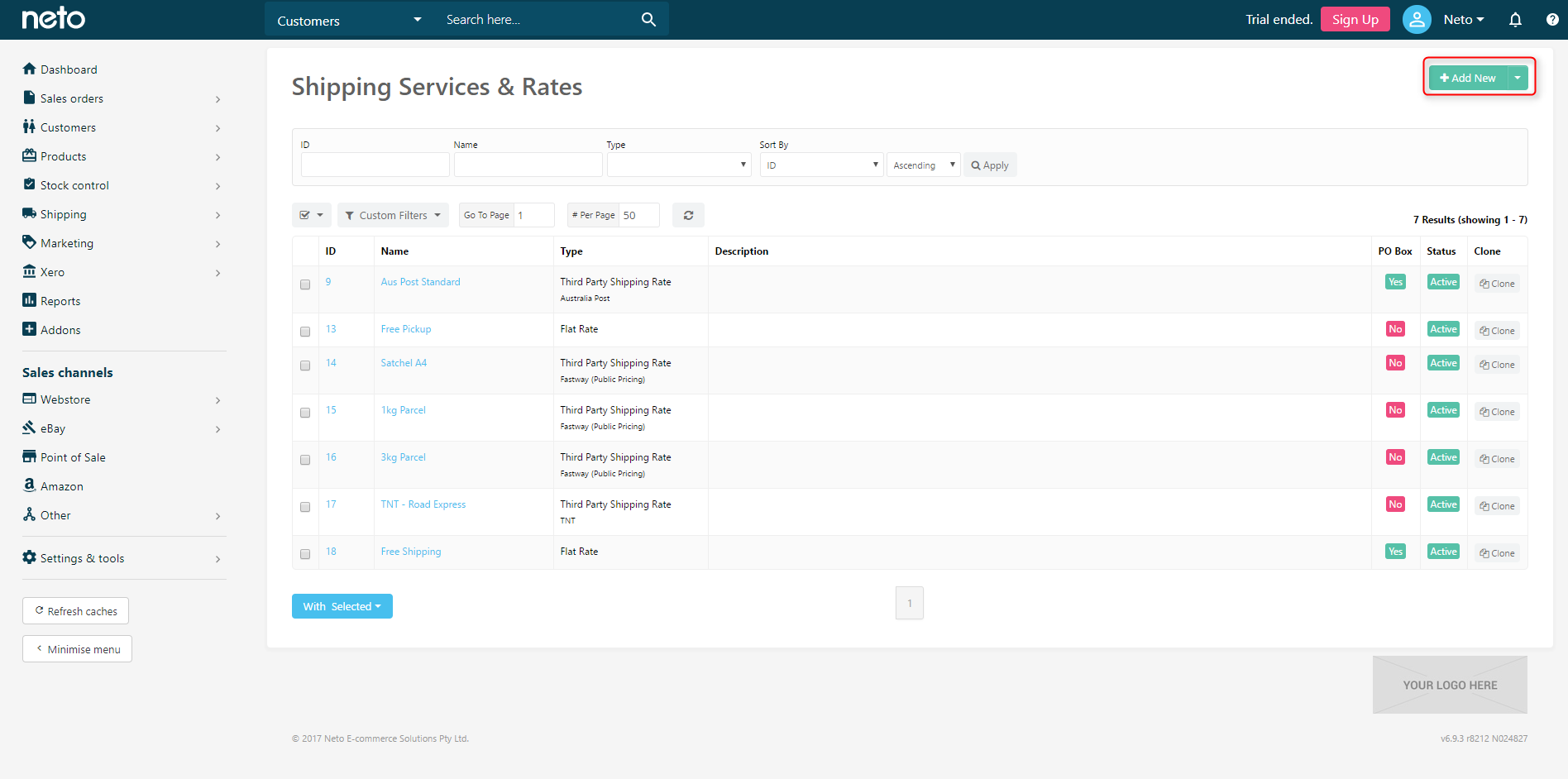1568x779 pixels.
Task: Click the Name filter input field
Action: (528, 165)
